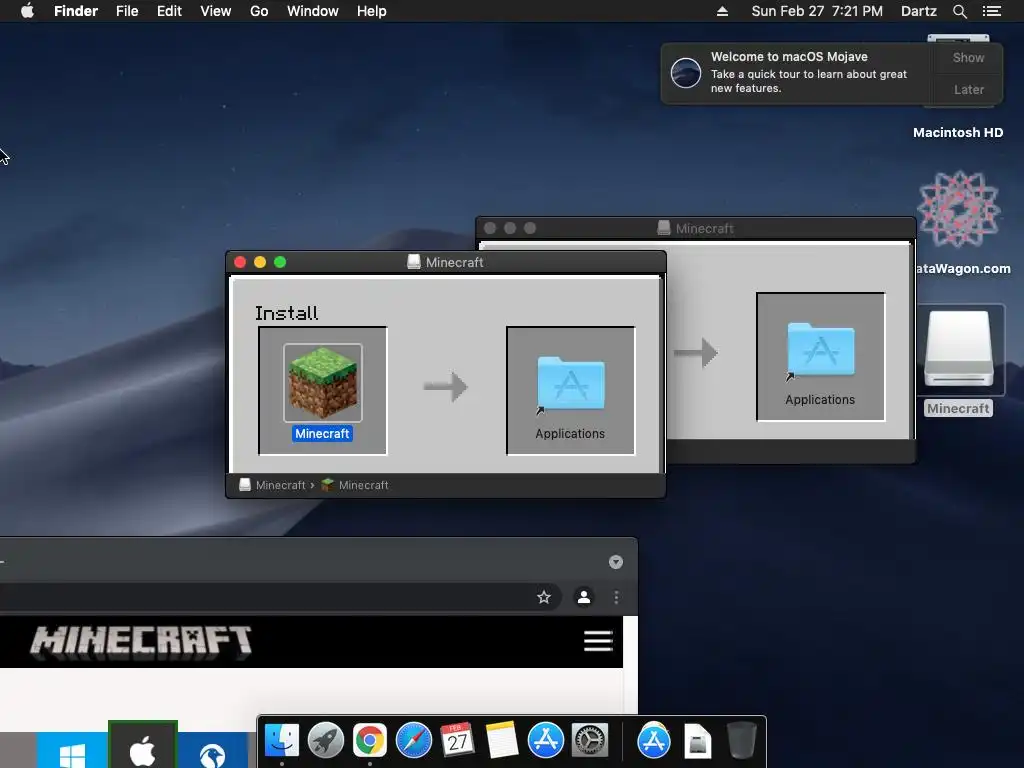Image resolution: width=1024 pixels, height=768 pixels.
Task: Open the Go menu
Action: click(x=259, y=11)
